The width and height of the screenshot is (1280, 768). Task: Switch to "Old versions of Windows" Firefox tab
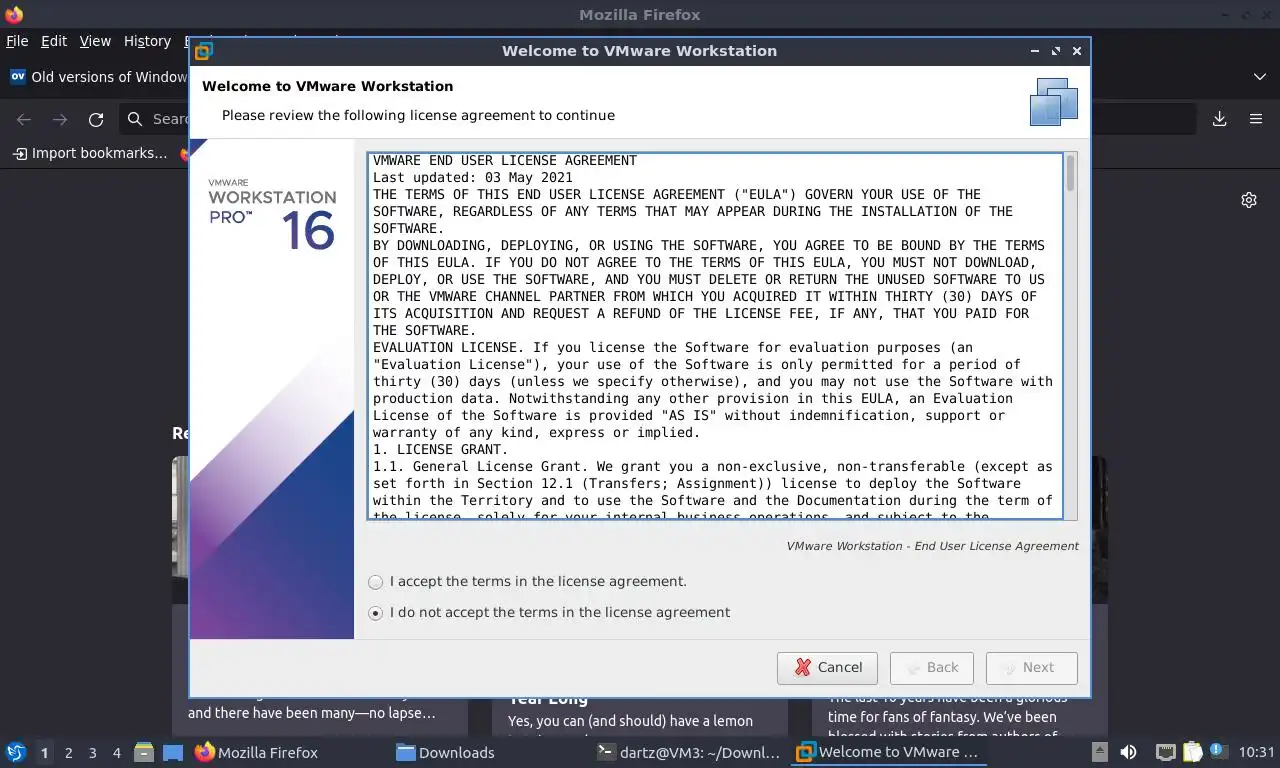coord(97,77)
